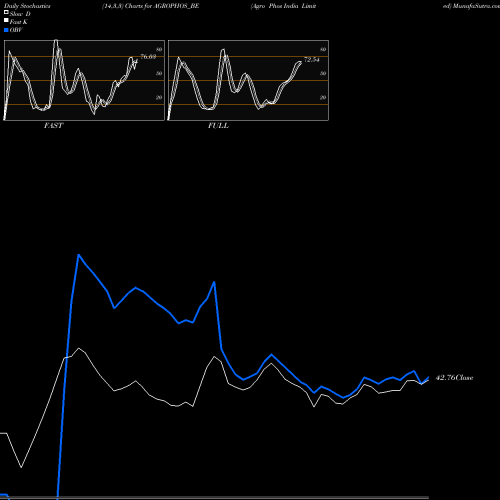Click the 20 axis label in FULL chart
The width and height of the screenshot is (500, 500).
coord(323,97)
